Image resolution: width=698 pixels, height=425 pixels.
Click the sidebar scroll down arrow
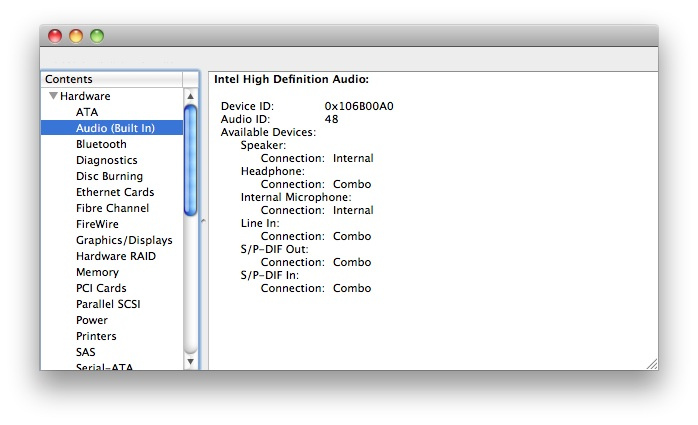[191, 361]
